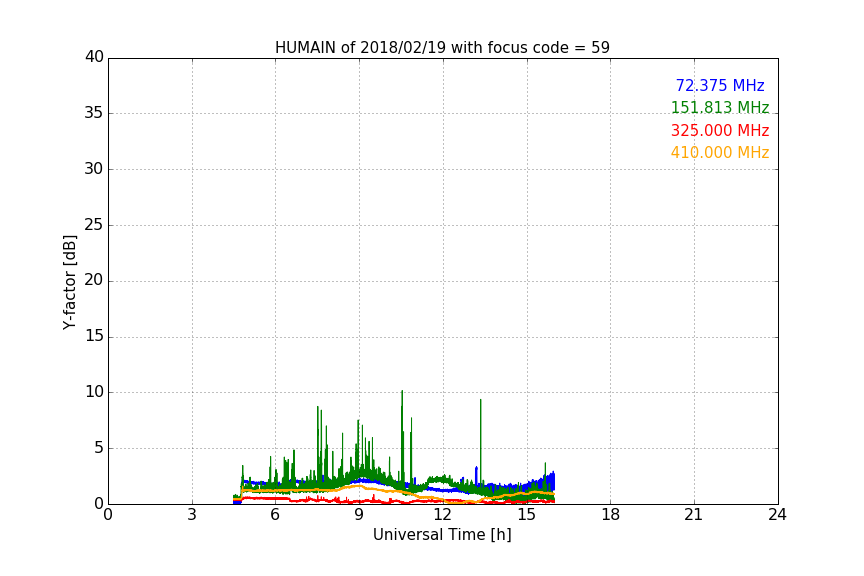The width and height of the screenshot is (864, 576).
Task: Click the x-axis tick value 18
Action: pyautogui.click(x=611, y=515)
